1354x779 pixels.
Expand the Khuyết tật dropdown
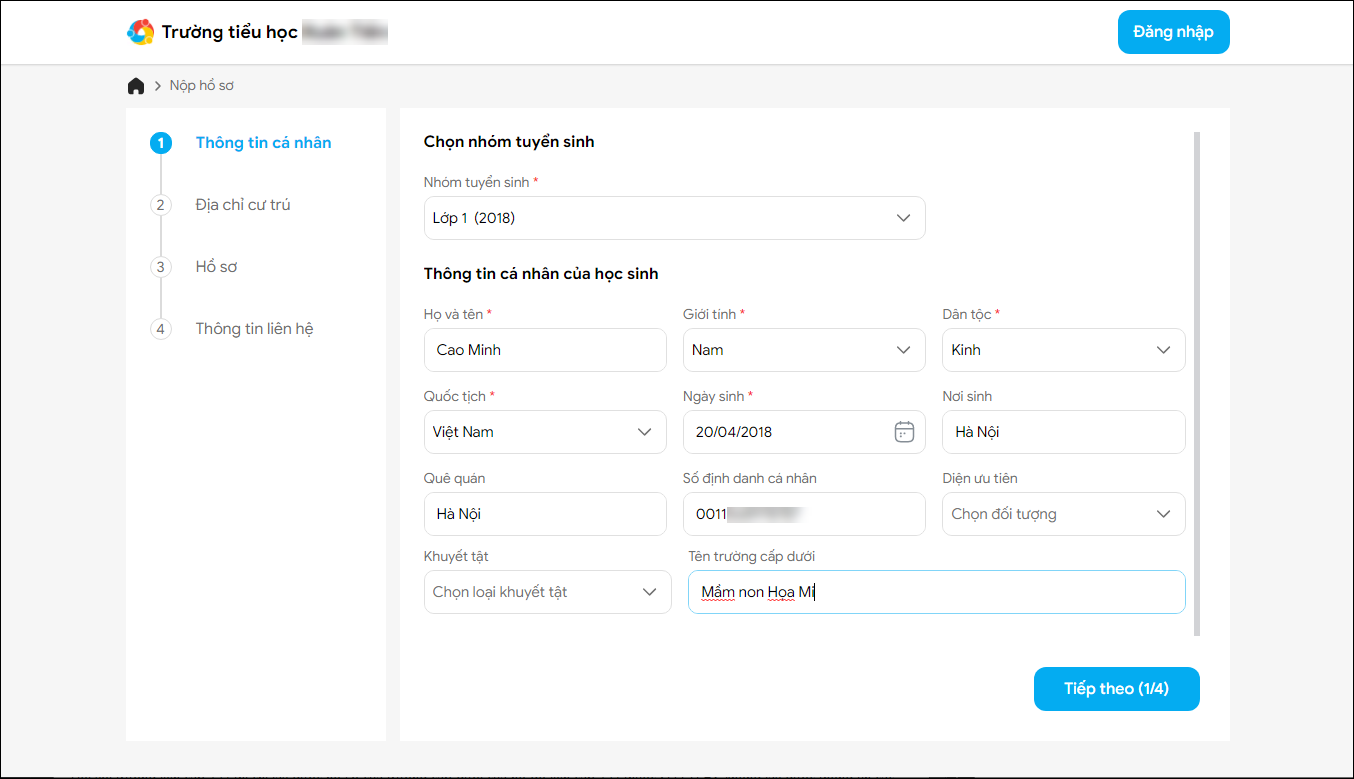(x=547, y=592)
